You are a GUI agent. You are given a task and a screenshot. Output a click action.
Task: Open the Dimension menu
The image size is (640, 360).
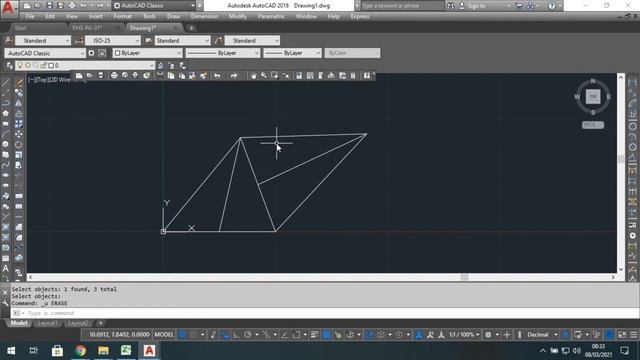(x=204, y=17)
